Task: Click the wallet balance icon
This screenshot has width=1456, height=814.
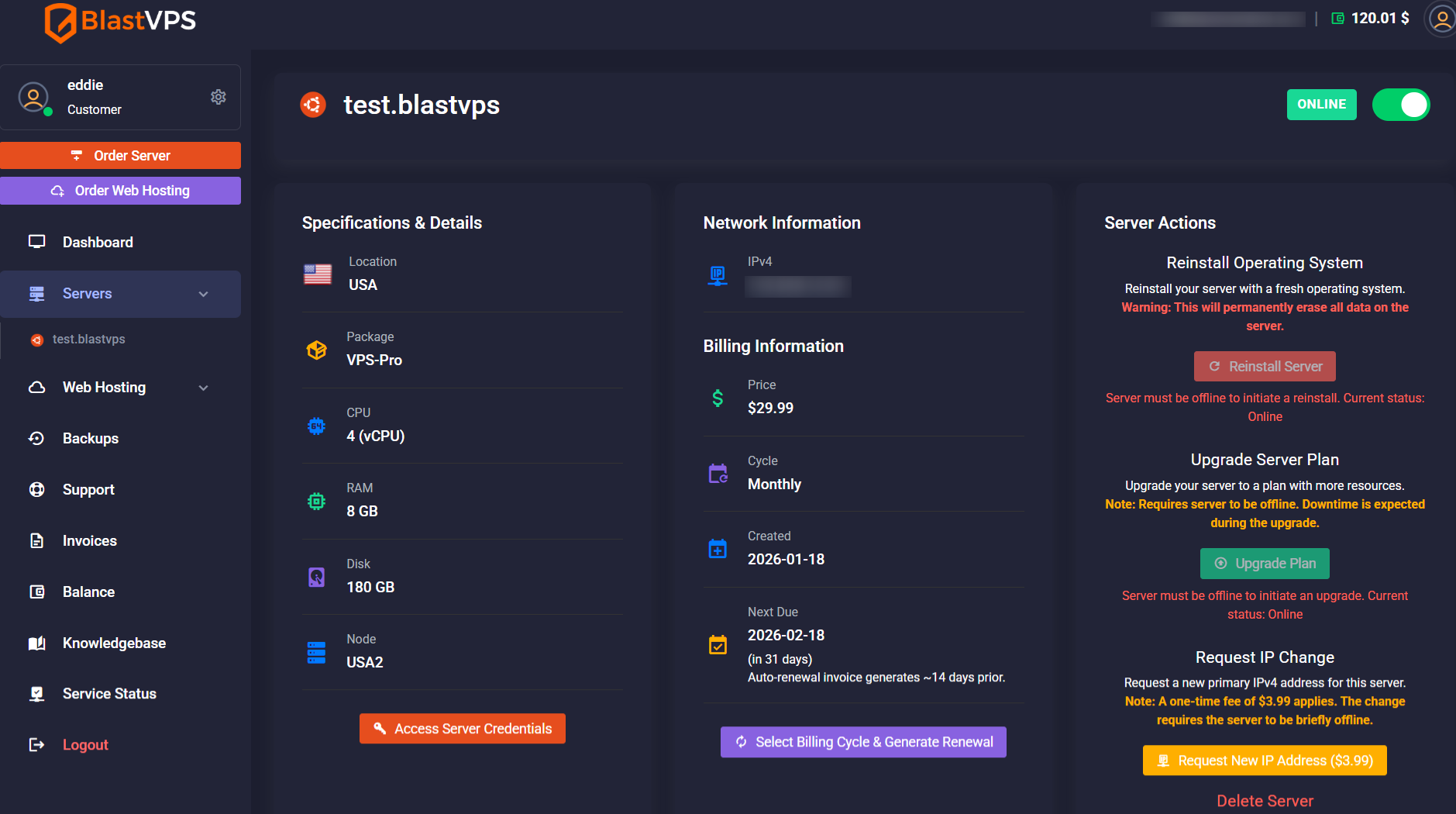Action: [x=1337, y=19]
